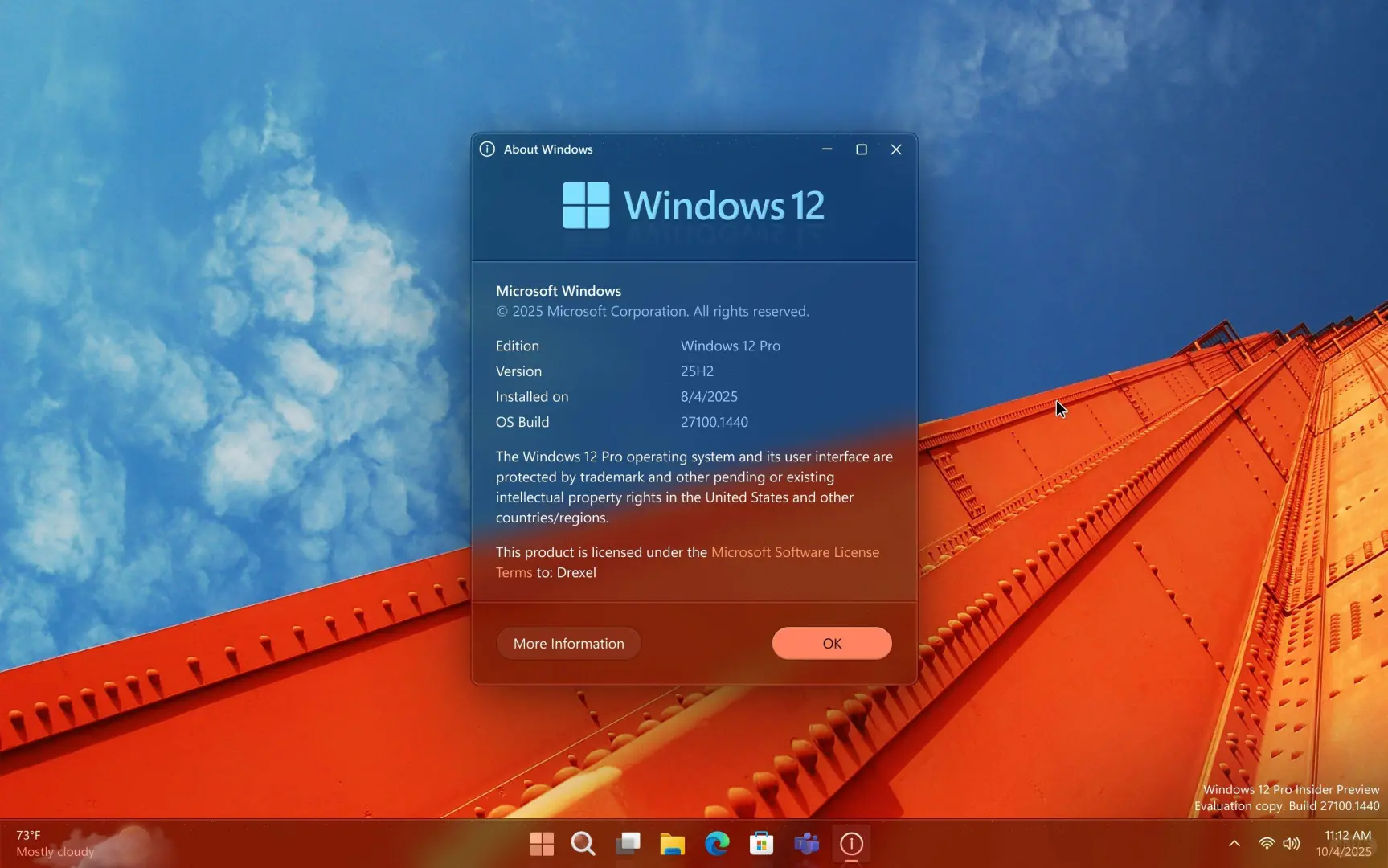Screen dimensions: 1388x868
Task: Minimize the About Windows dialog
Action: click(826, 149)
